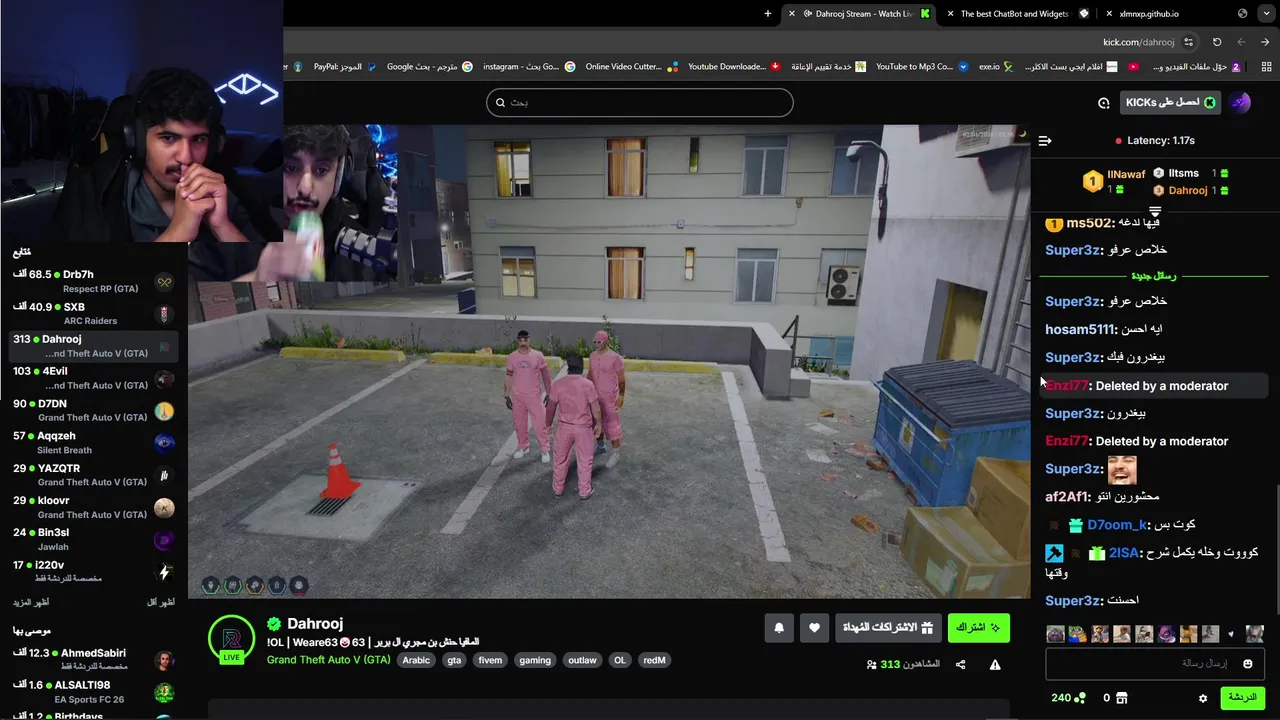
Task: Open kloovr channel in sidebar
Action: (x=93, y=507)
